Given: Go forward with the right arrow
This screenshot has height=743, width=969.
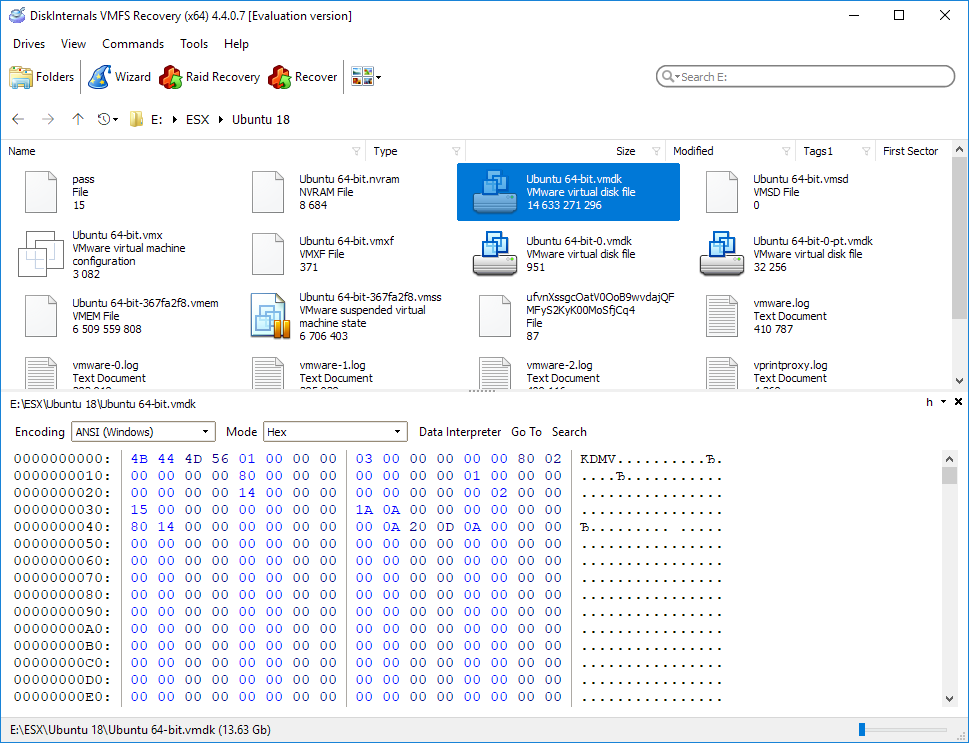Looking at the screenshot, I should (48, 119).
